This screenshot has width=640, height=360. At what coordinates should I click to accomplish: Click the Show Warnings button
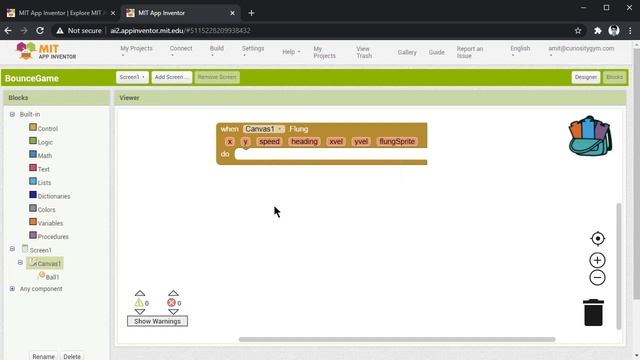157,321
